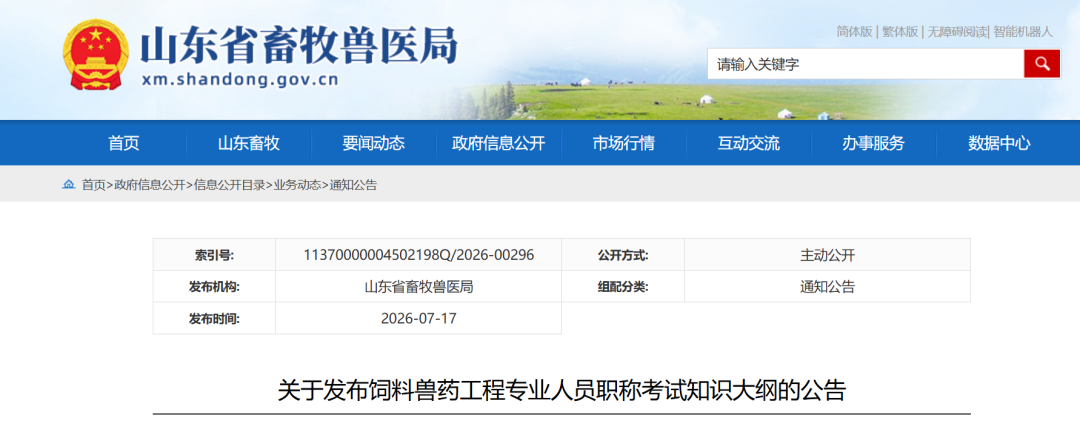The height and width of the screenshot is (424, 1080).
Task: Open the 要闻动态 navigation menu item
Action: tap(374, 143)
